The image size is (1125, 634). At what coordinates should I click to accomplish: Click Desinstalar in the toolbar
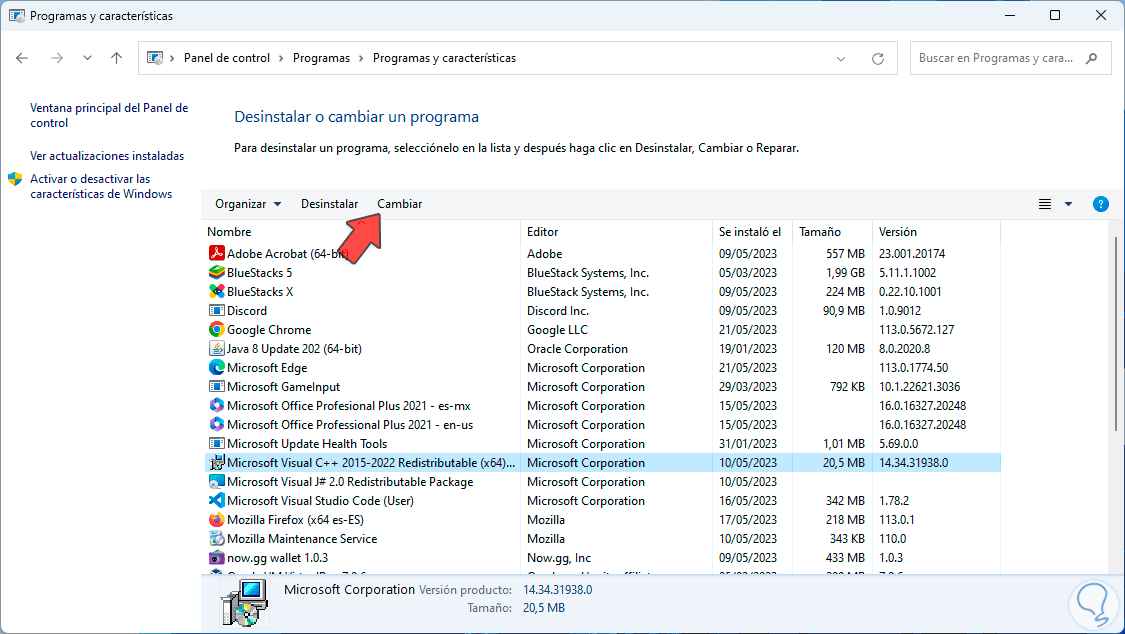point(329,204)
